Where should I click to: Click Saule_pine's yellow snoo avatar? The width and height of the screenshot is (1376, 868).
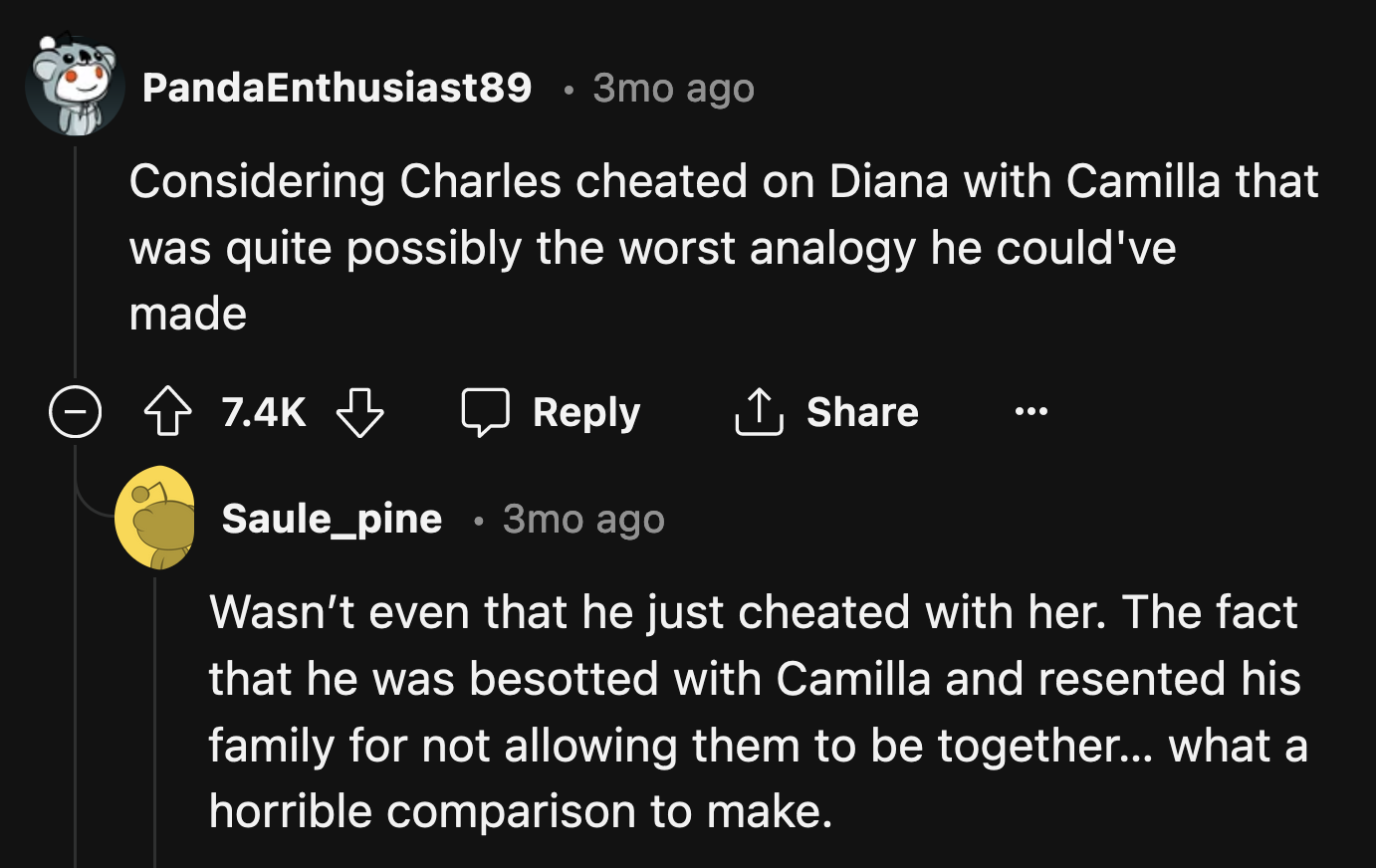155,518
